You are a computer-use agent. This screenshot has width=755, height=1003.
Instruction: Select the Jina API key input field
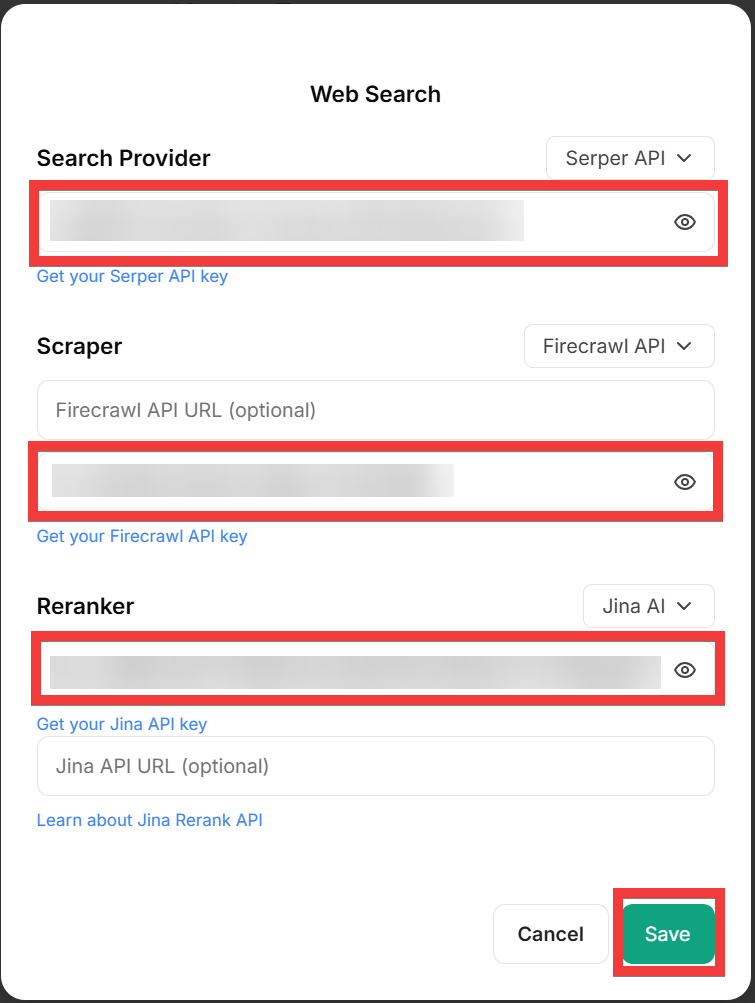(x=350, y=670)
